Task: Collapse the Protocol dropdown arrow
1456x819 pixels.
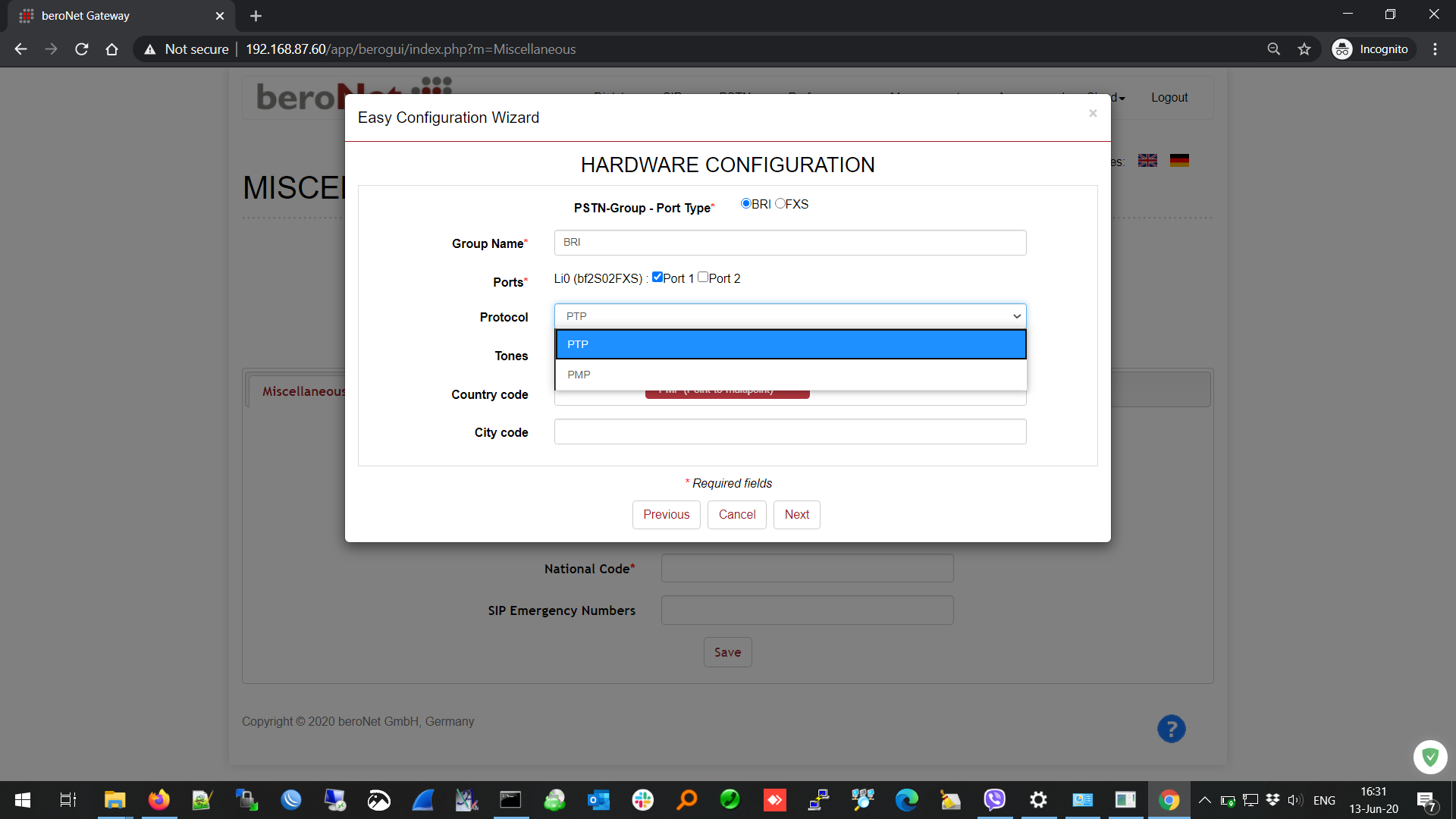Action: [x=1016, y=316]
